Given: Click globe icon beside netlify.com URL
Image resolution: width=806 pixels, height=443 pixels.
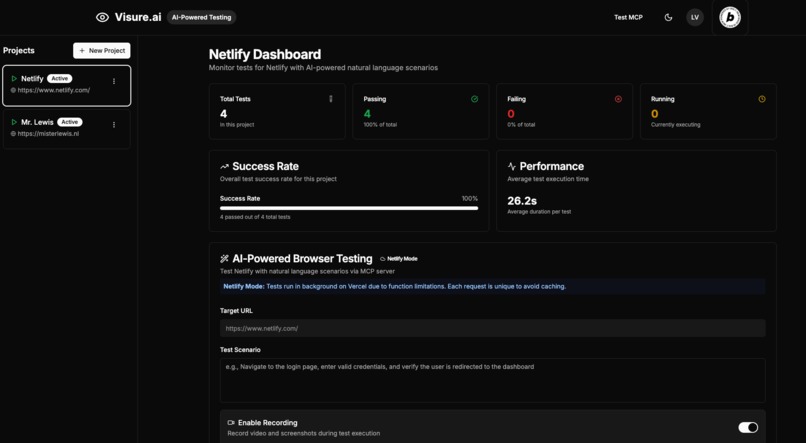Looking at the screenshot, I should coord(13,90).
